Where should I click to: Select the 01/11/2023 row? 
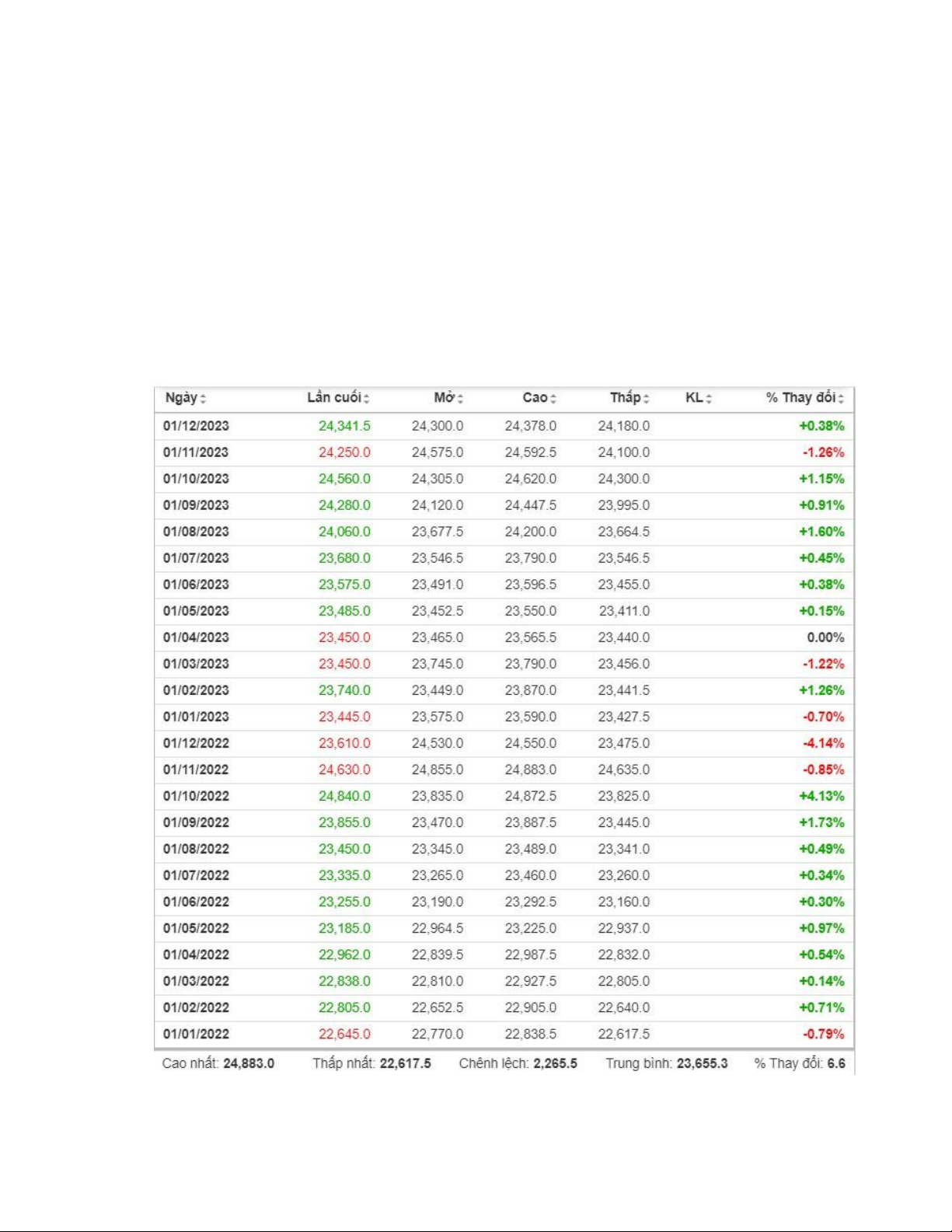[x=504, y=452]
